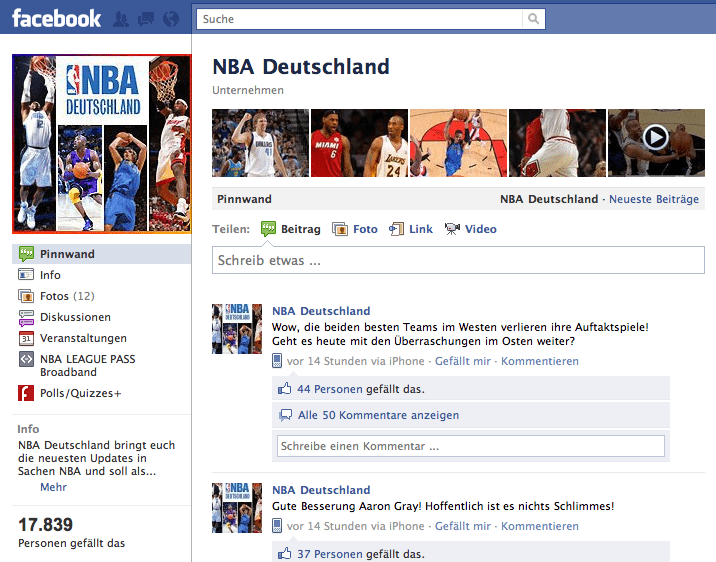Click the Schreibe einen Kommentar field
The height and width of the screenshot is (562, 716).
(x=471, y=446)
